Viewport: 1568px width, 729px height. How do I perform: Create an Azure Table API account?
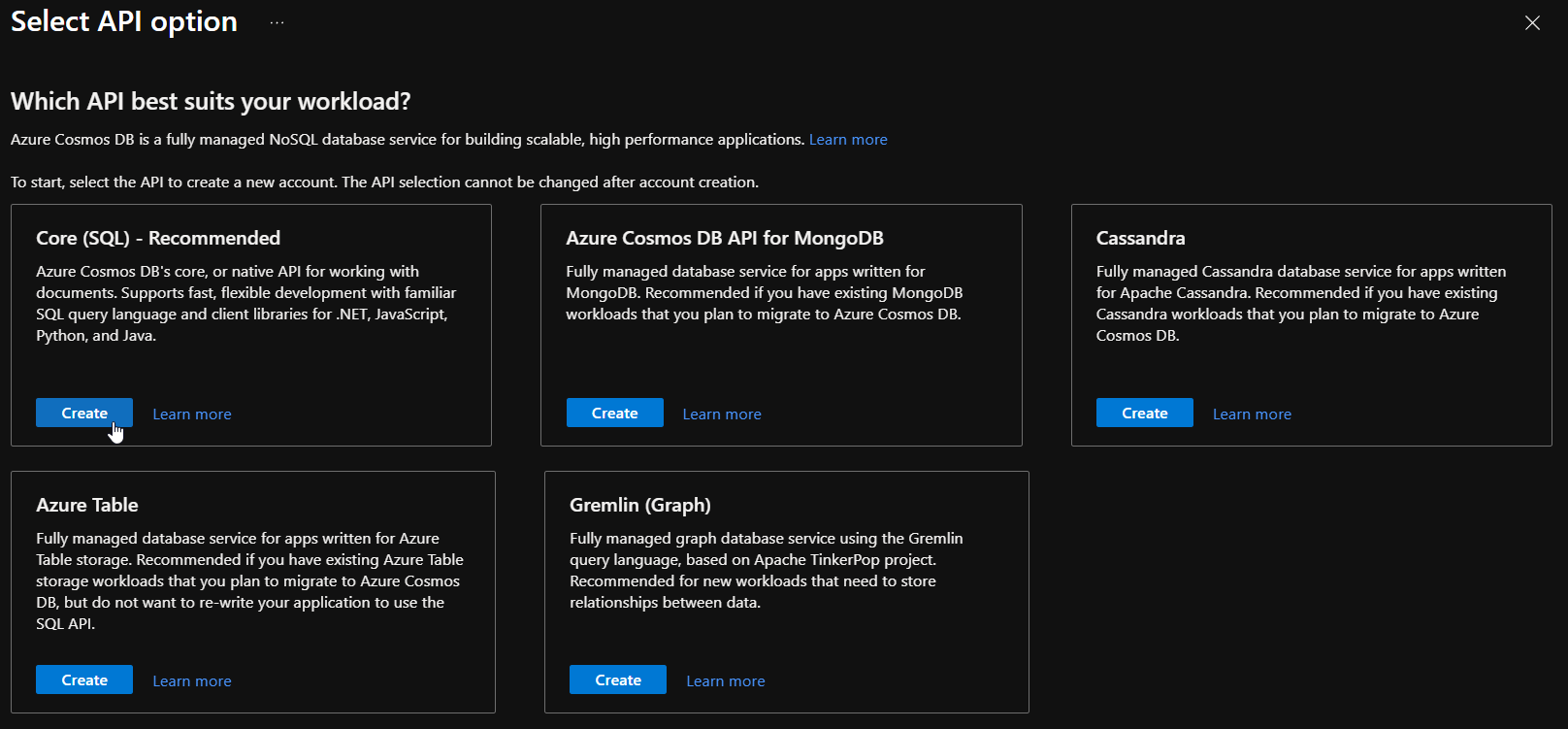click(84, 680)
